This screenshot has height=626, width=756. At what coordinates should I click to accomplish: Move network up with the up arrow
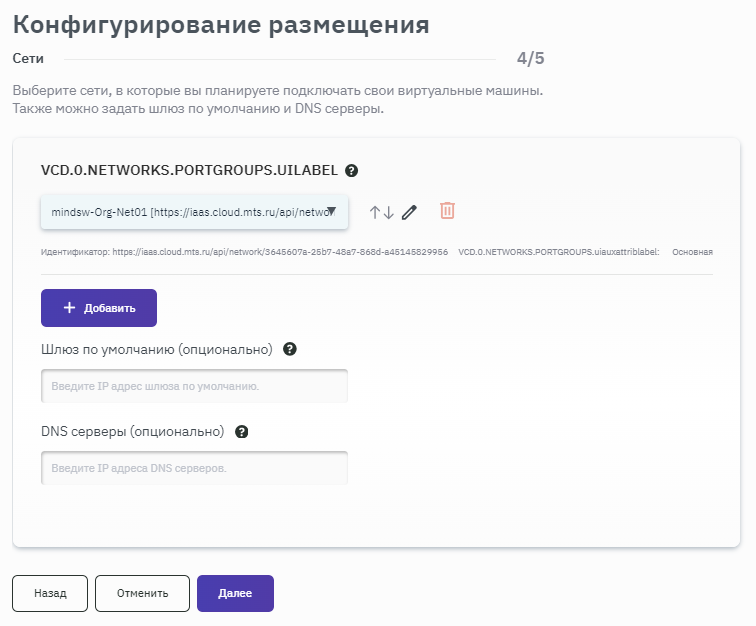tap(375, 212)
